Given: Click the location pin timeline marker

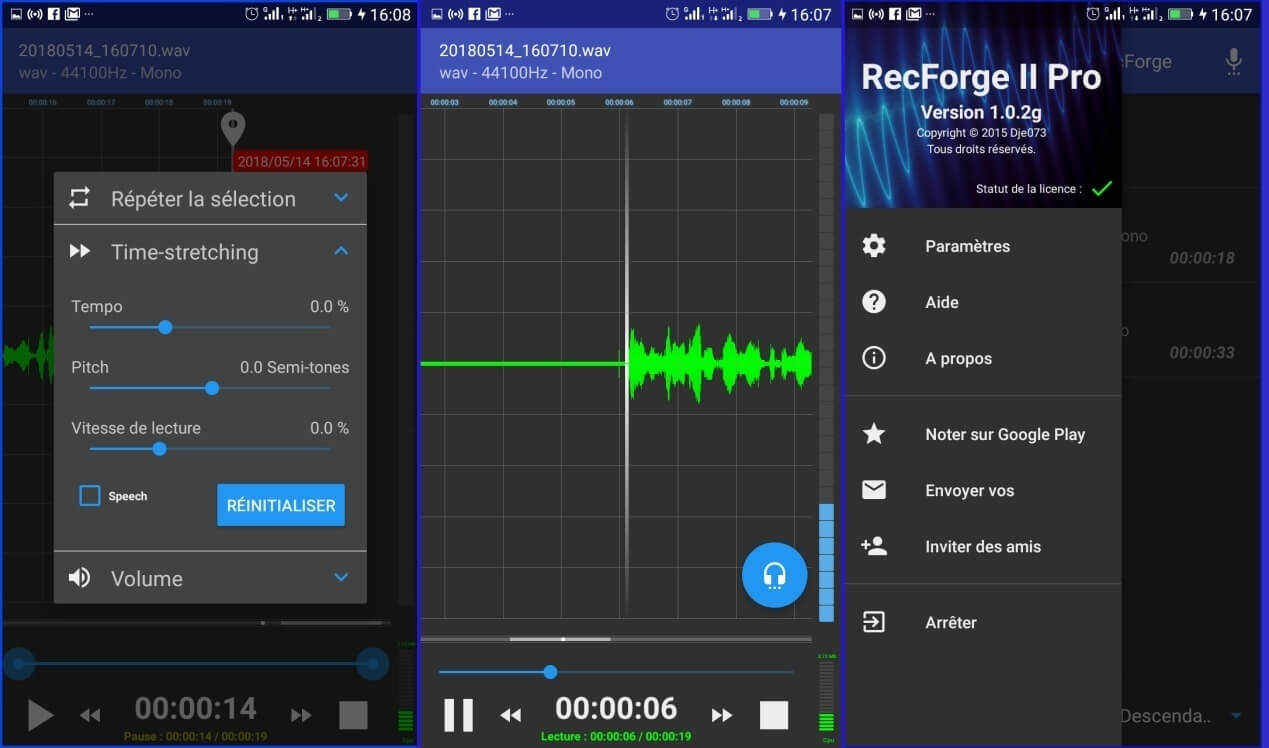Looking at the screenshot, I should click(x=233, y=128).
